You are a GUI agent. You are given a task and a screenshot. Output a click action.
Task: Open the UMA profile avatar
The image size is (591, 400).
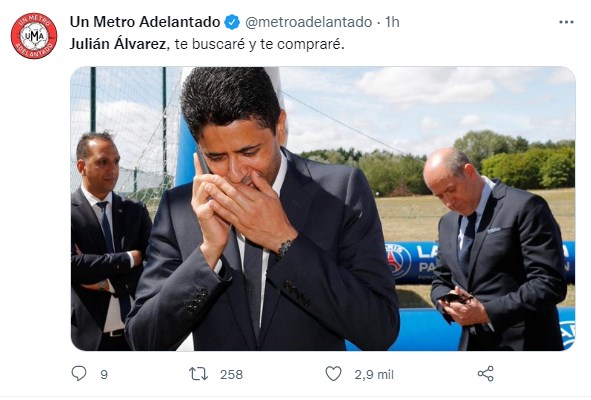34,36
